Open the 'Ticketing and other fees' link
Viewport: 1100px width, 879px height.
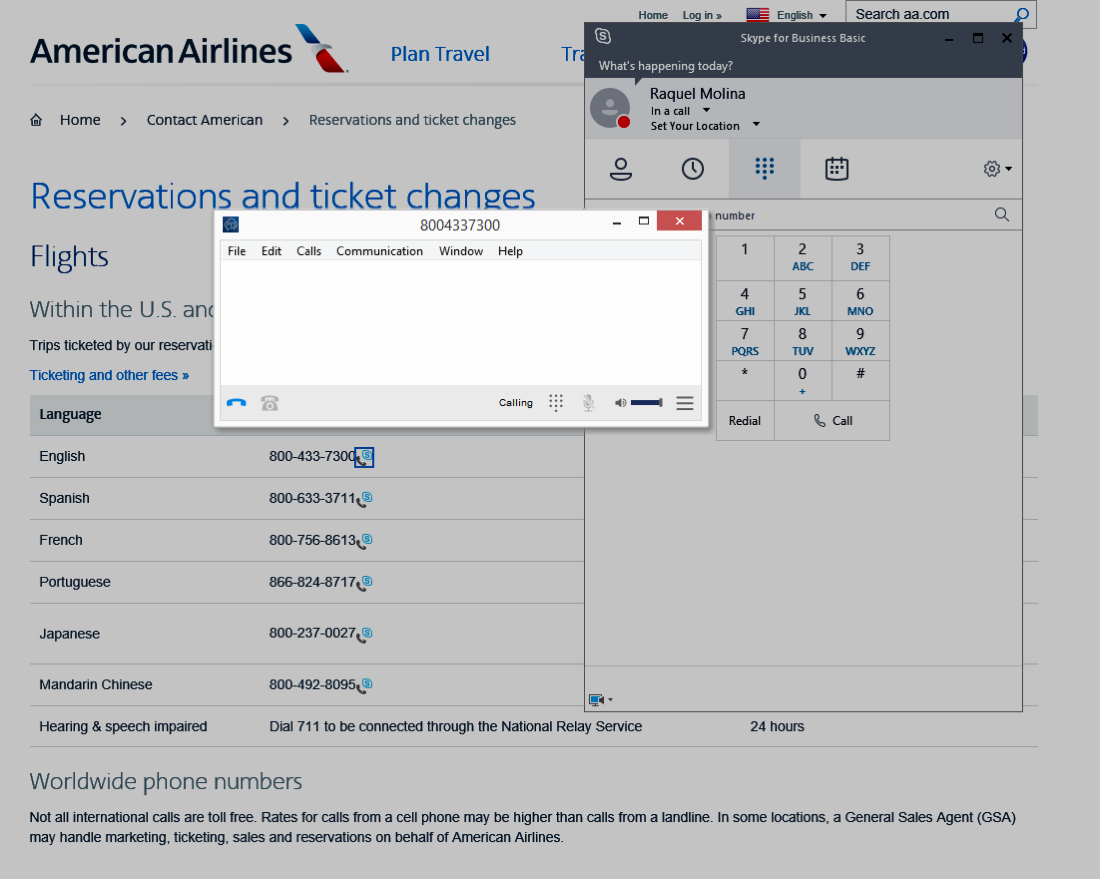tap(110, 374)
